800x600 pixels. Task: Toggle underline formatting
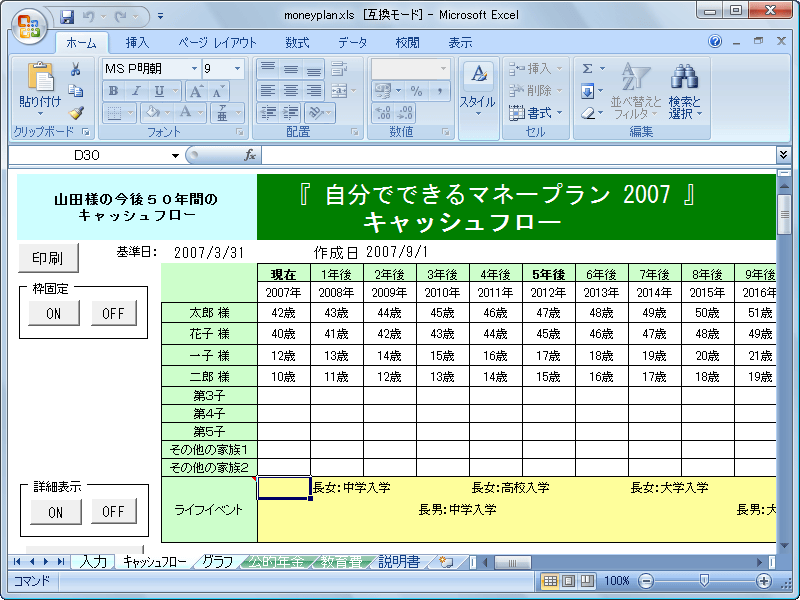[159, 91]
